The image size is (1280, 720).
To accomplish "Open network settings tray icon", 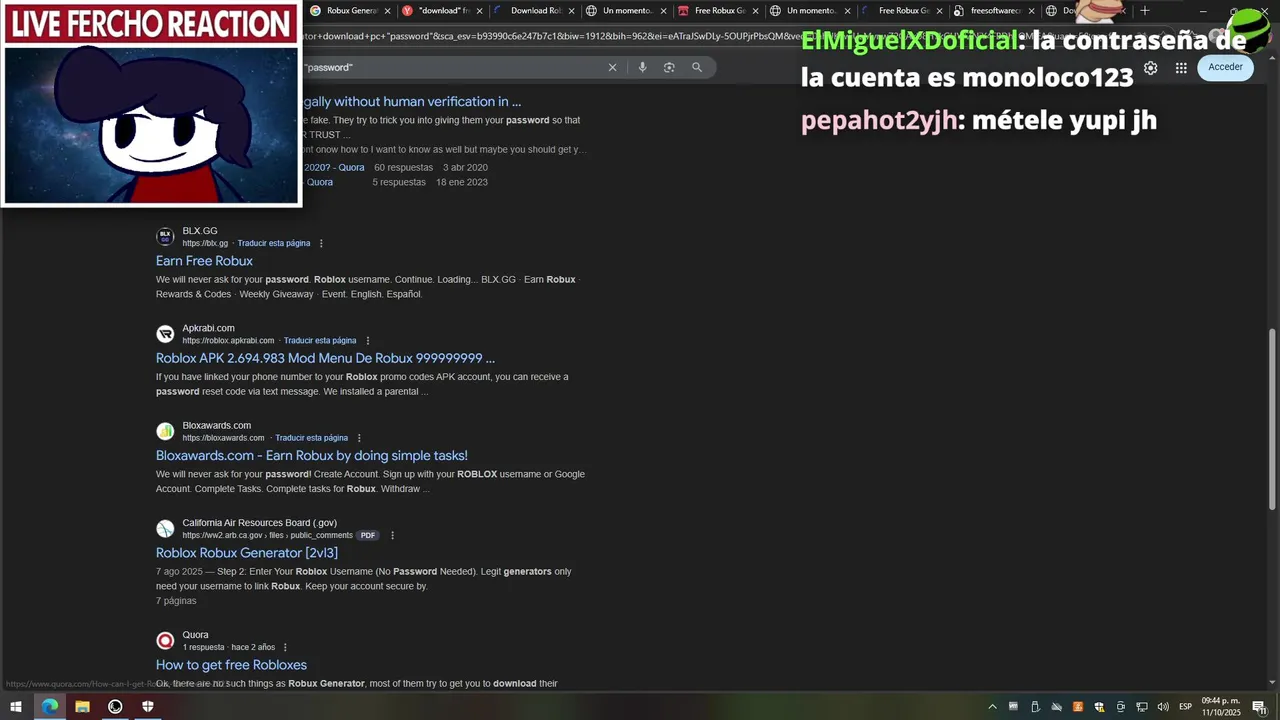I will pyautogui.click(x=1141, y=707).
